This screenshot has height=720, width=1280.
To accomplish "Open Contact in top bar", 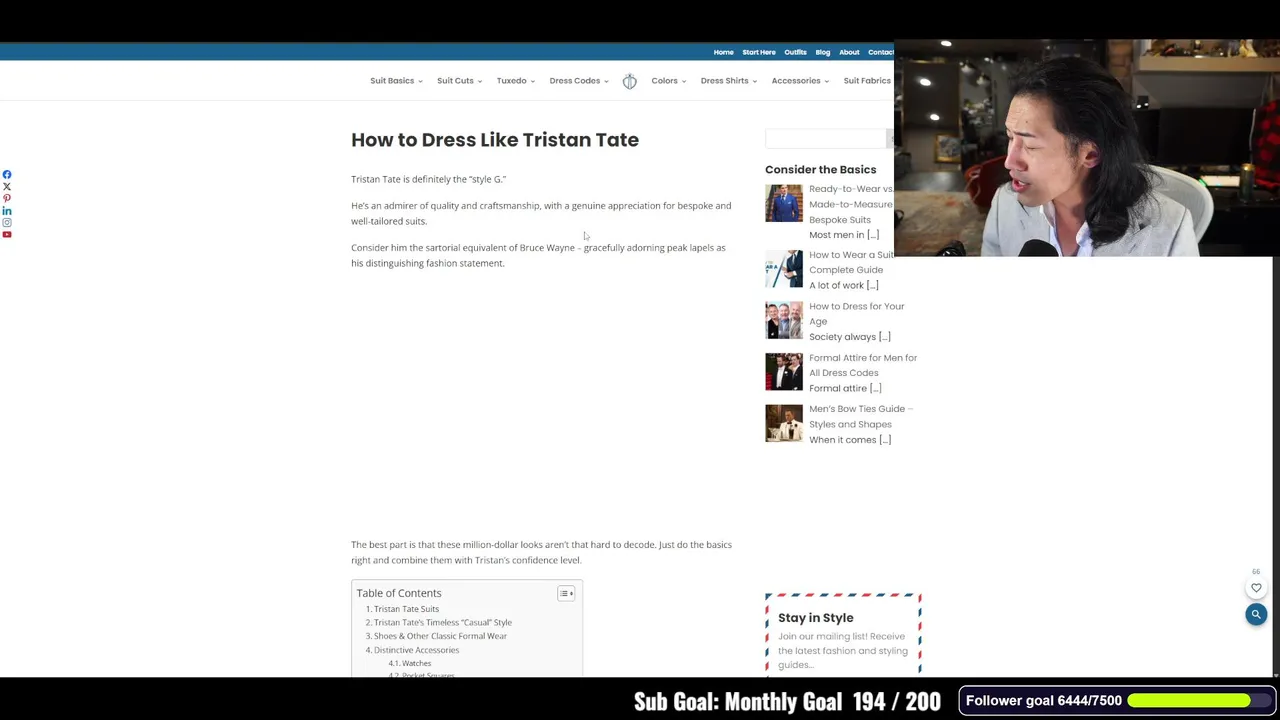I will (880, 52).
